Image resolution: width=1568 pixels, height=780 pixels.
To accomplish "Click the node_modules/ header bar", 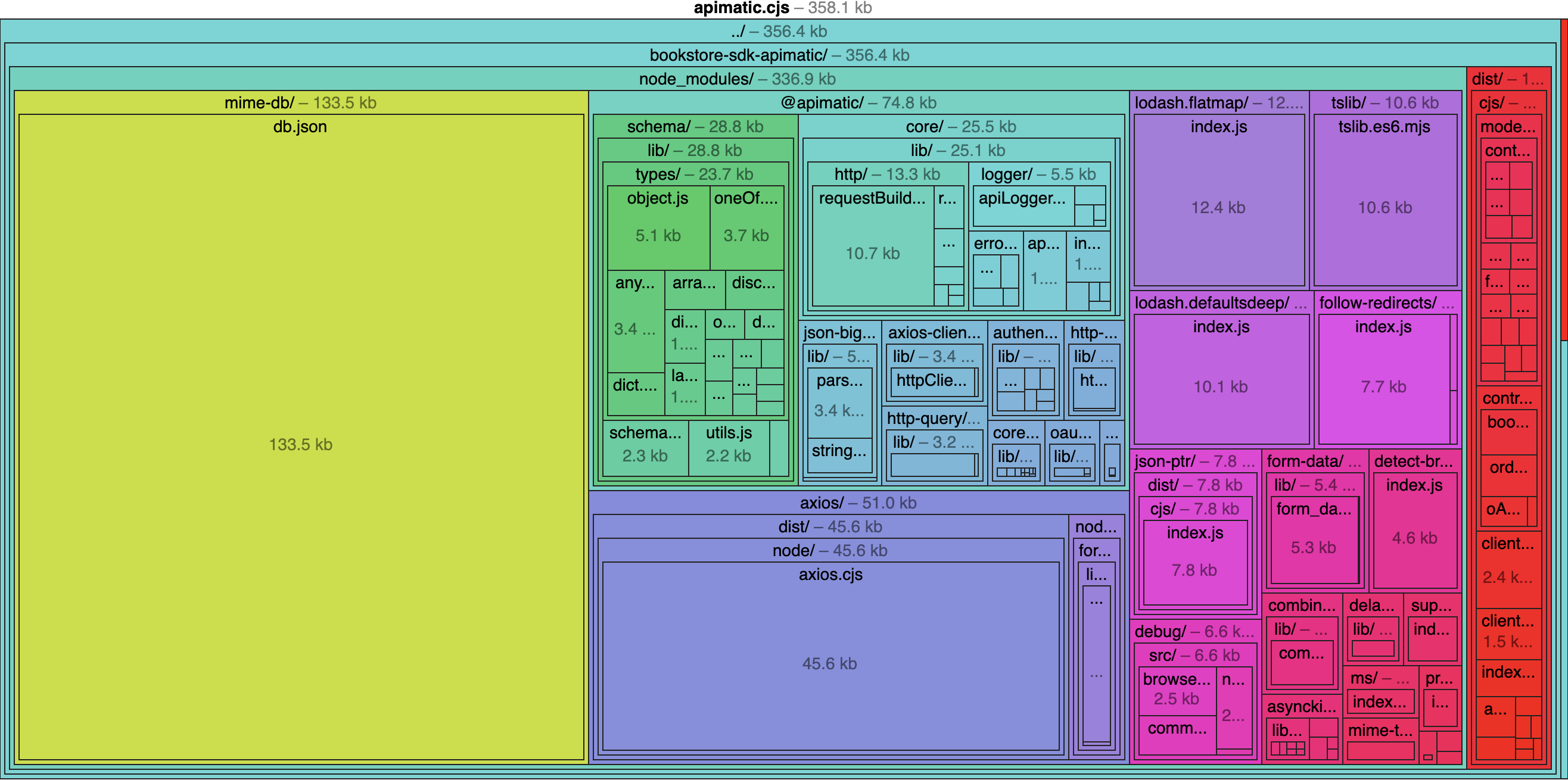I will (736, 79).
